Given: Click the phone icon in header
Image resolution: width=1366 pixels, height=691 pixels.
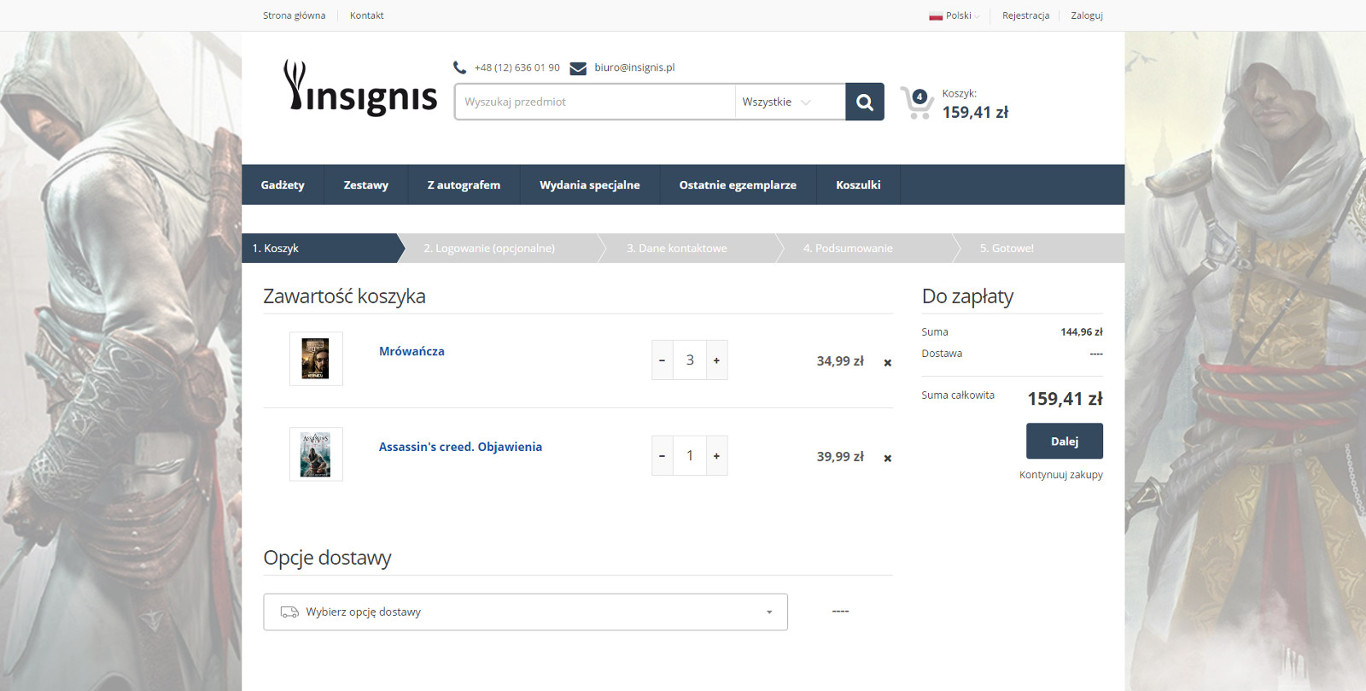Looking at the screenshot, I should pyautogui.click(x=460, y=68).
